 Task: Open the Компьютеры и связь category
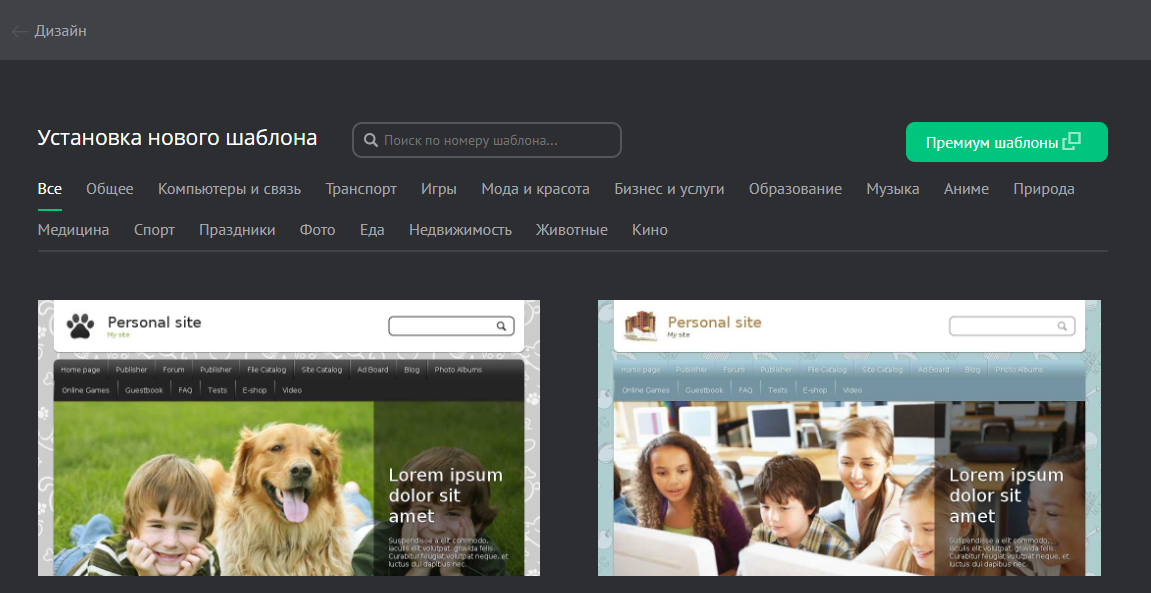coord(229,189)
